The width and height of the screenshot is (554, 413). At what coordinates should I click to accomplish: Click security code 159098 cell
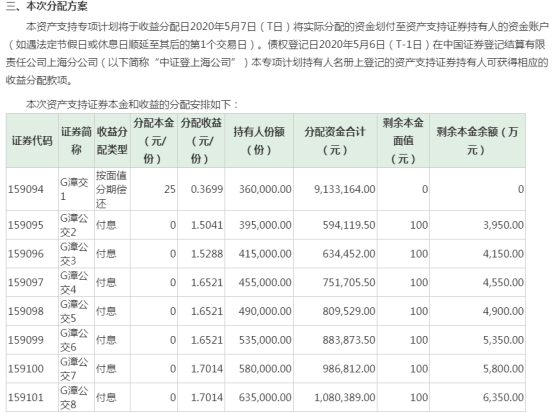(x=32, y=311)
